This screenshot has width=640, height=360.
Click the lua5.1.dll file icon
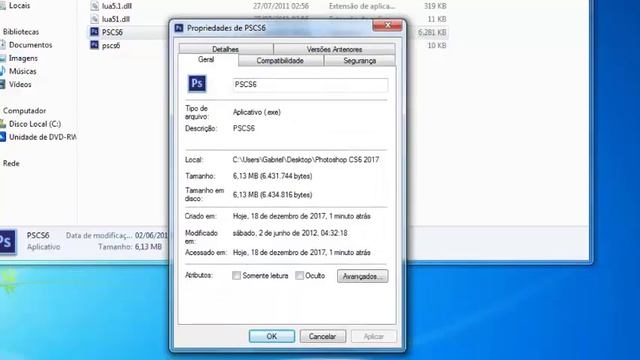click(94, 6)
